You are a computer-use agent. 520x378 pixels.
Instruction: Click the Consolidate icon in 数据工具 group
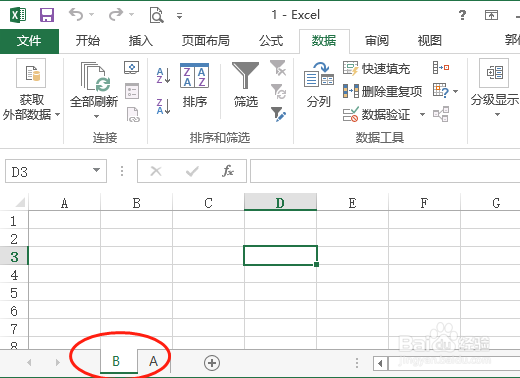(441, 68)
